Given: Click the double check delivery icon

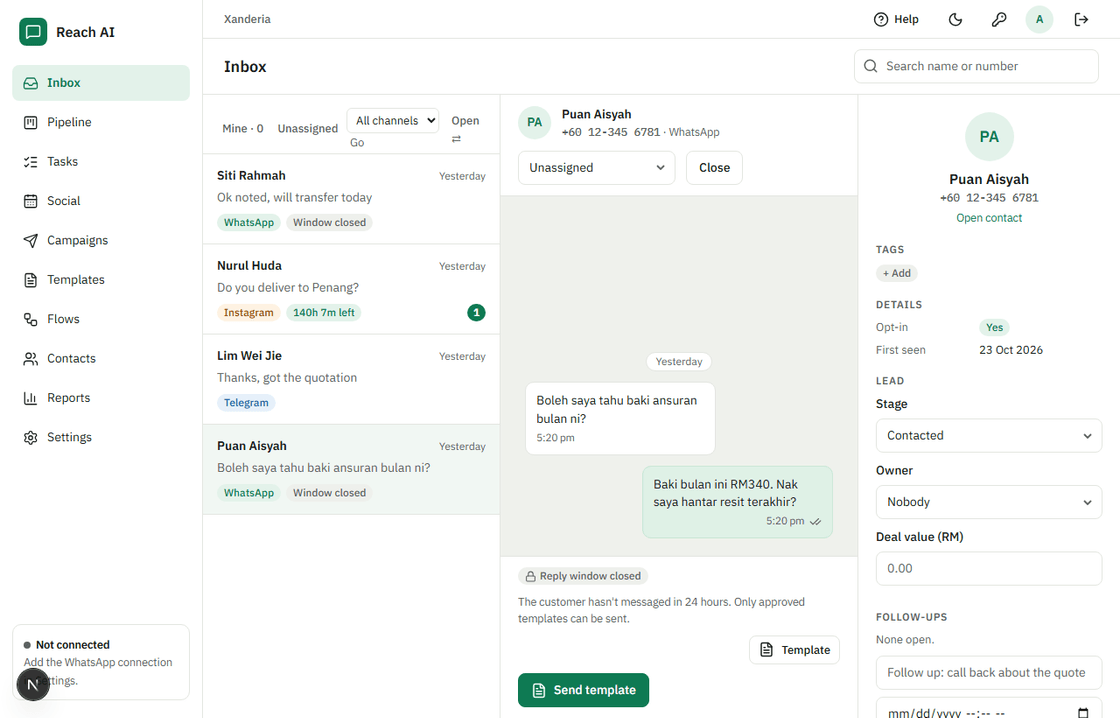Looking at the screenshot, I should (x=816, y=522).
